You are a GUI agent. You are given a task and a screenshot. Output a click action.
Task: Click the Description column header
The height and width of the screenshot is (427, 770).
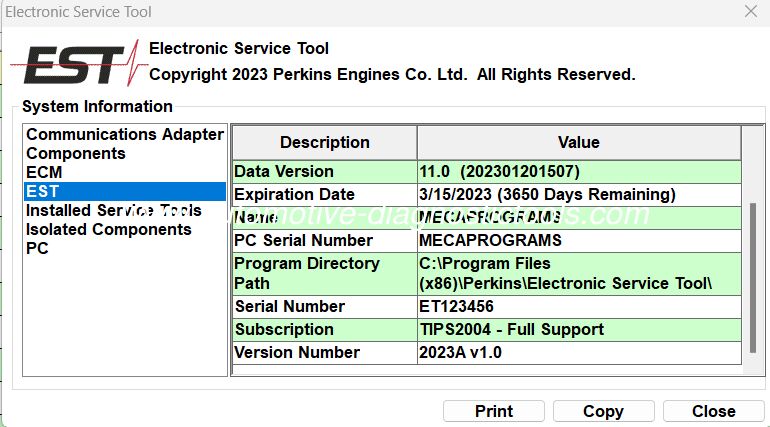point(324,142)
